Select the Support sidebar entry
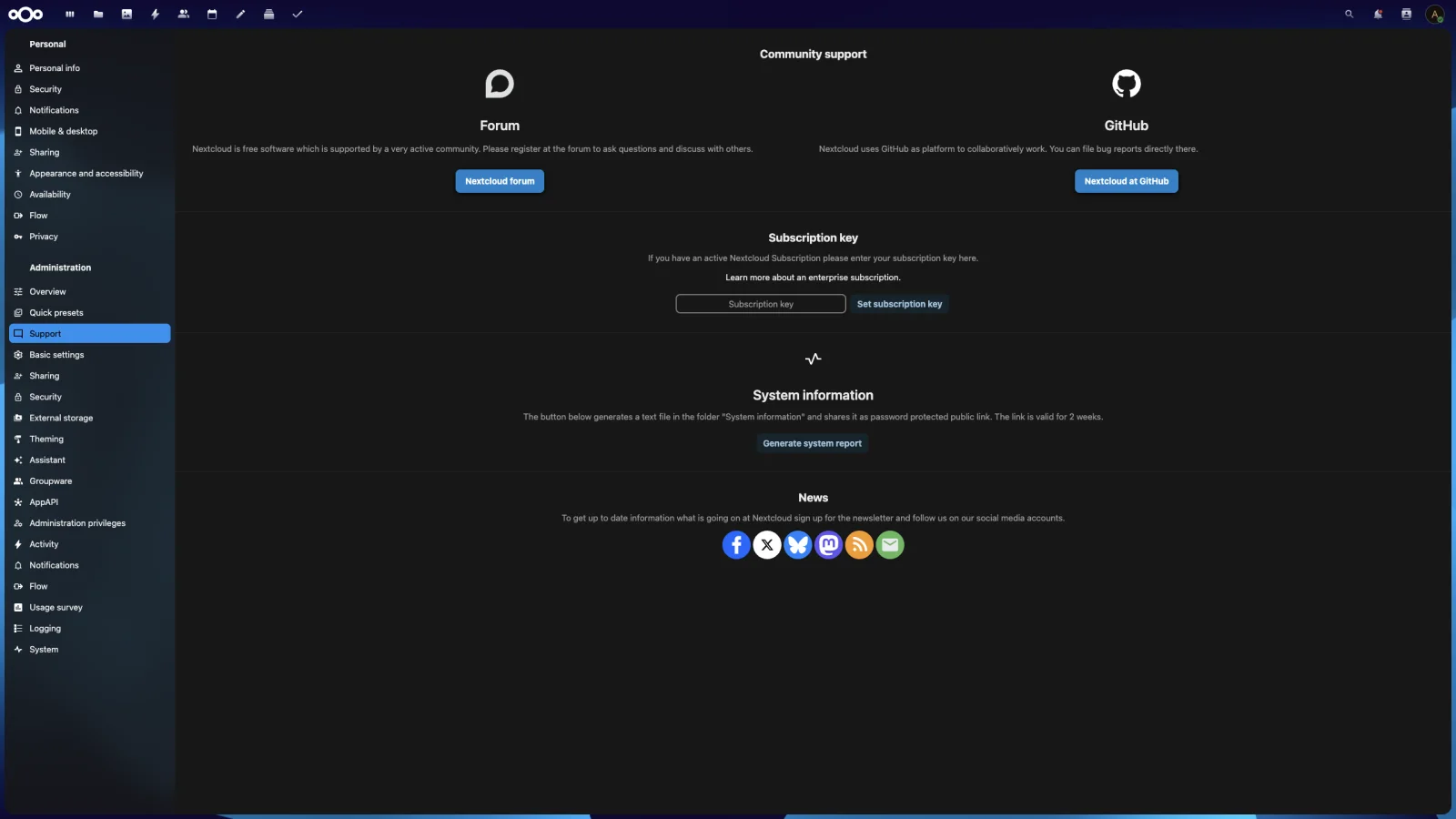Viewport: 1456px width, 819px height. click(90, 334)
